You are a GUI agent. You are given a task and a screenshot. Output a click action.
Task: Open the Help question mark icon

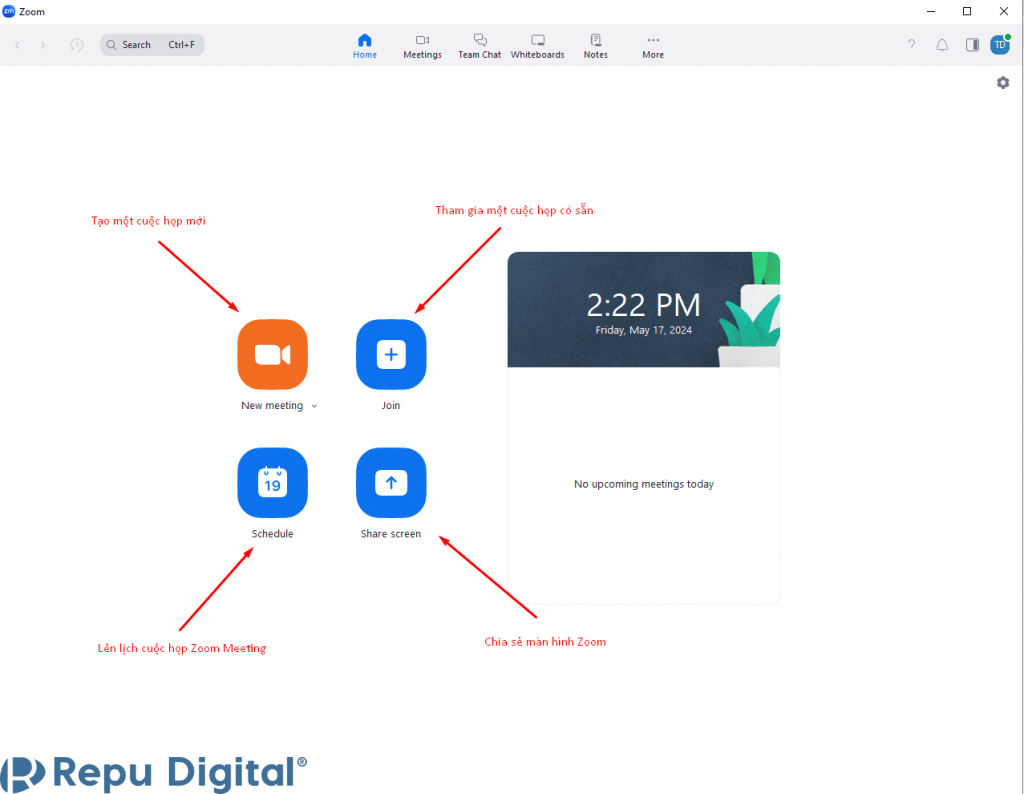(912, 44)
